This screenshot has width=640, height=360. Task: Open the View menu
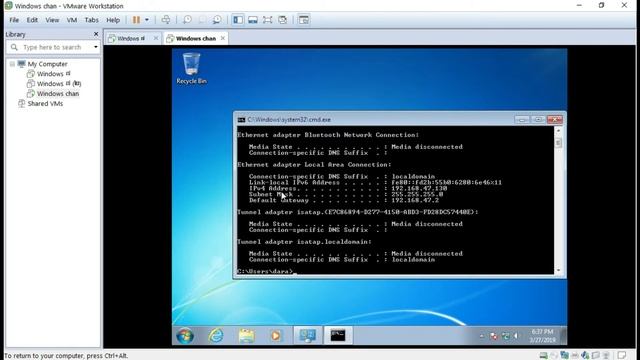52,20
